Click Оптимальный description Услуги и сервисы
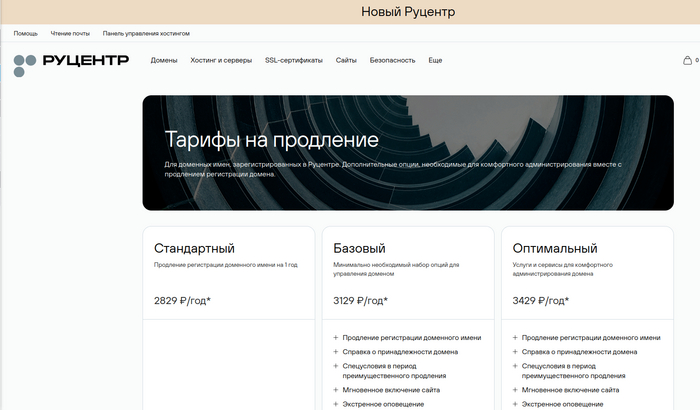Viewport: 700px width, 410px height. point(562,269)
